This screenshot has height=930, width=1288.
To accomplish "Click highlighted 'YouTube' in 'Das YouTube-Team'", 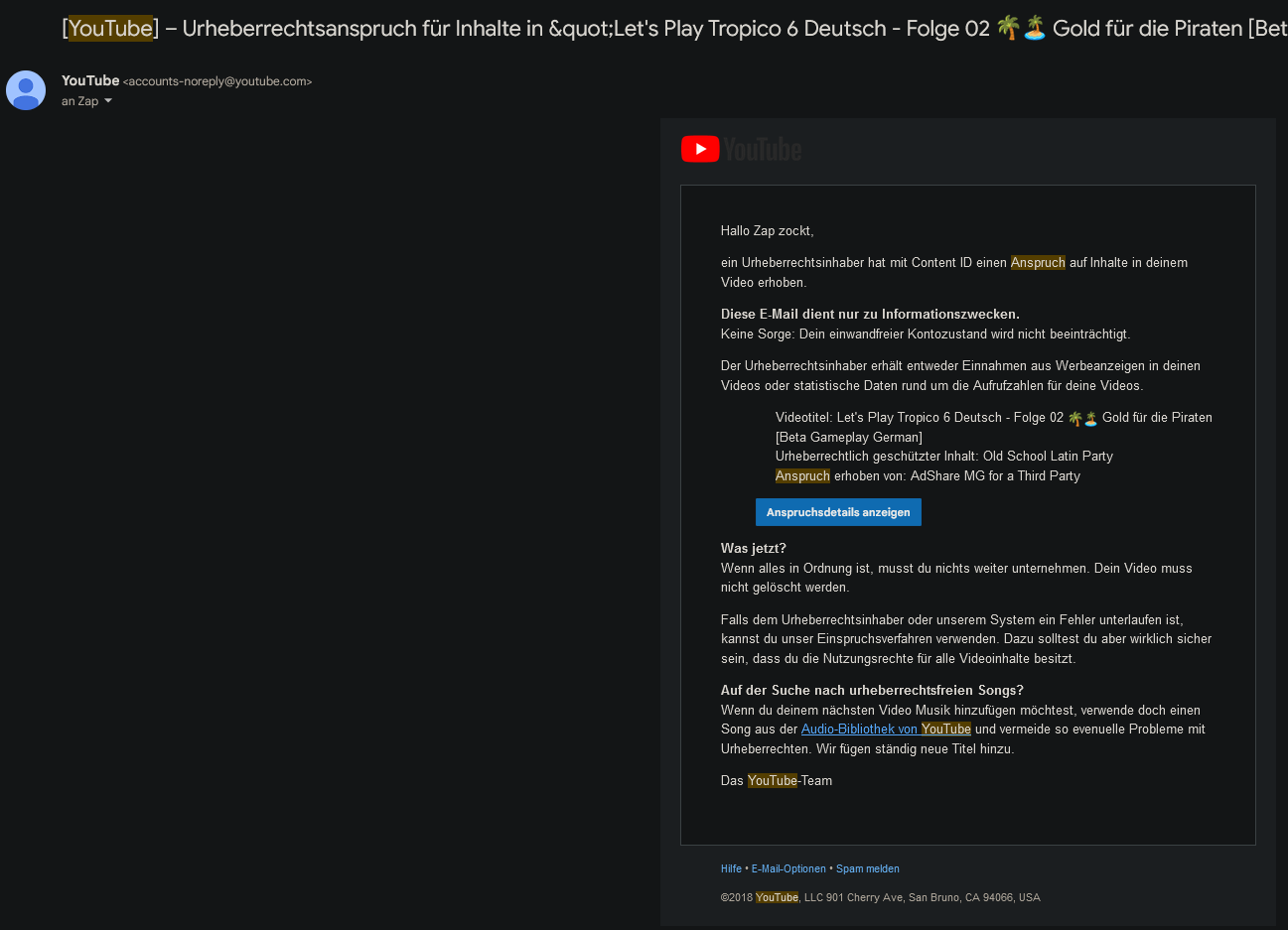I will [x=773, y=781].
